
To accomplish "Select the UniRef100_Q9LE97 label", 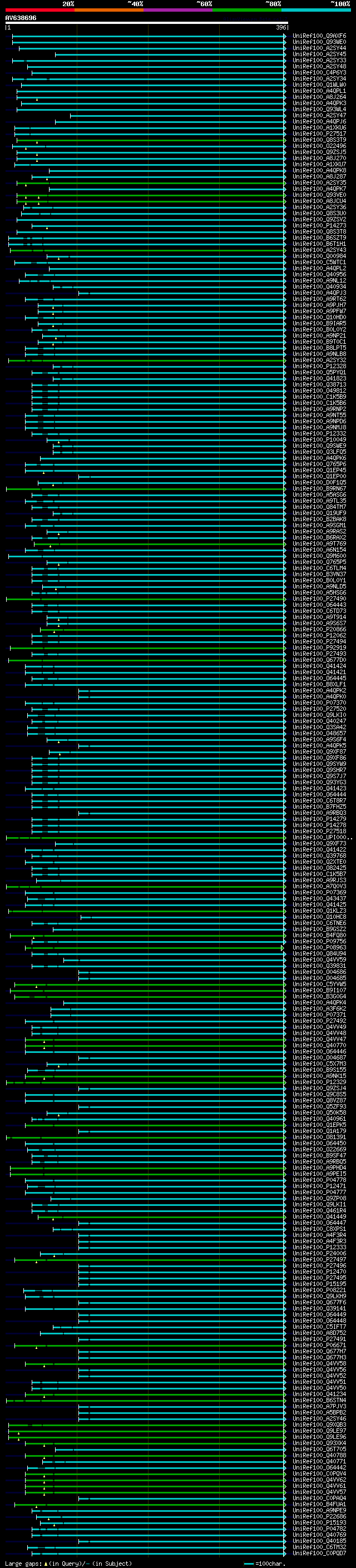I will point(319,1431).
